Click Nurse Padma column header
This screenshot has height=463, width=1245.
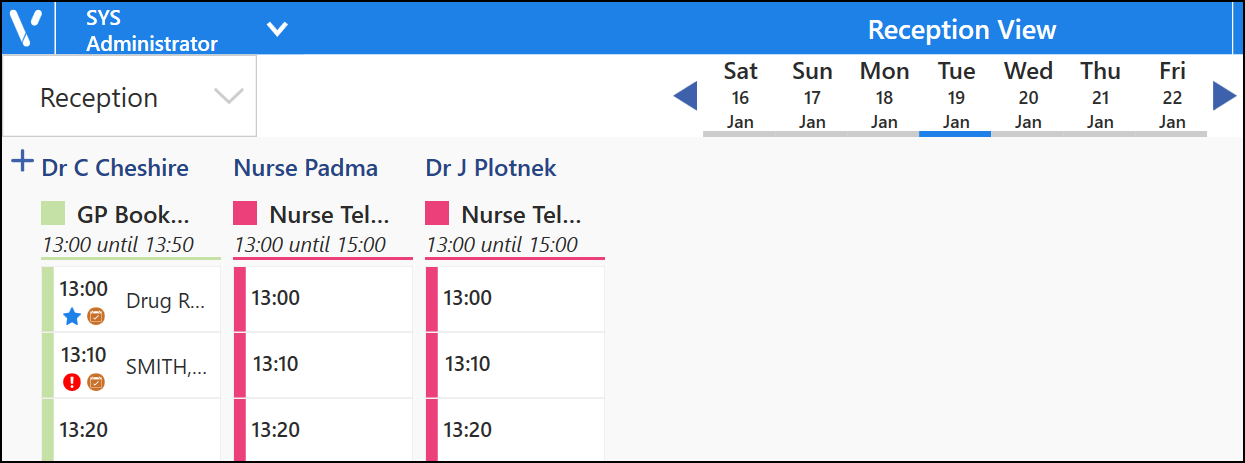(x=306, y=168)
